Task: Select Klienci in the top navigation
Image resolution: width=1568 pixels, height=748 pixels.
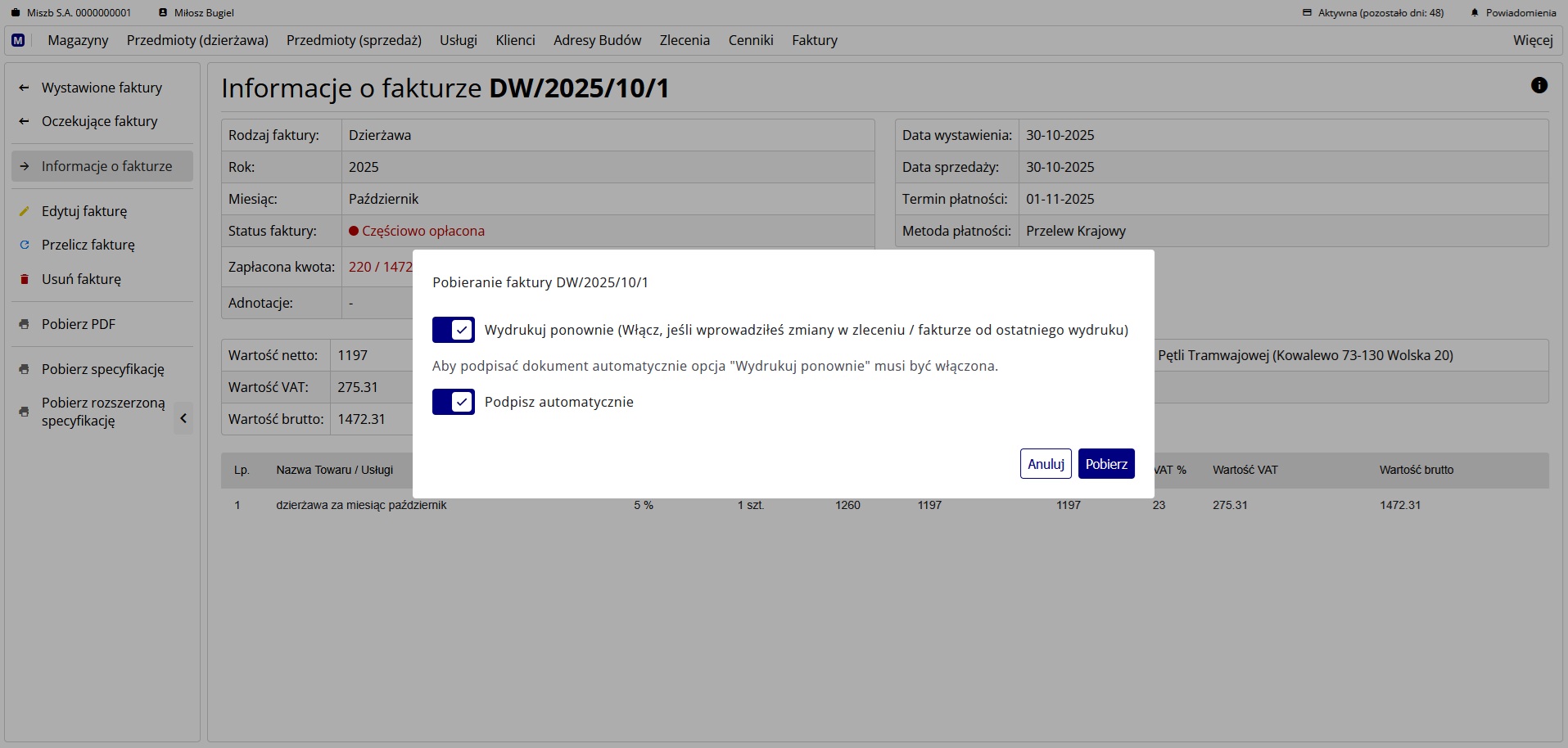Action: pyautogui.click(x=515, y=40)
